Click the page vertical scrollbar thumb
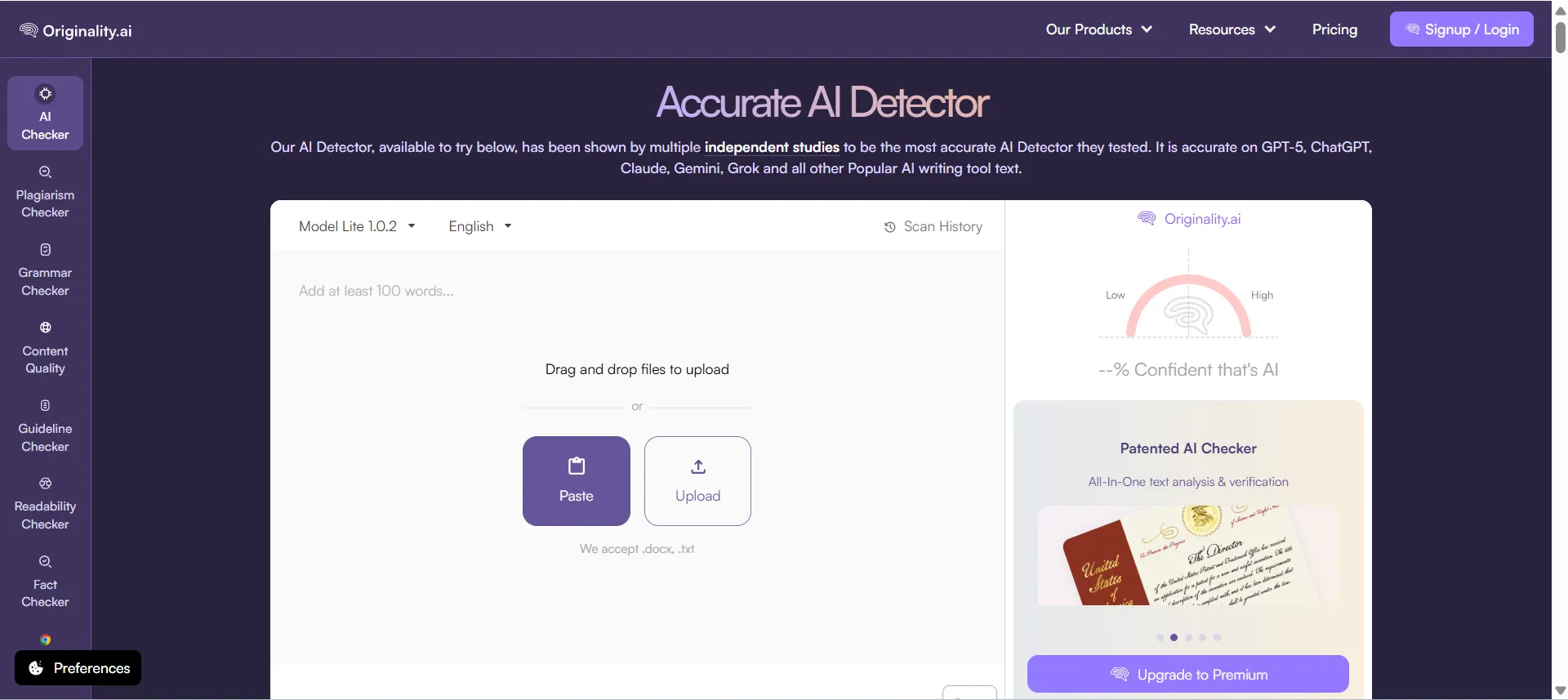Screen dimensions: 1568x700 tap(1561, 37)
